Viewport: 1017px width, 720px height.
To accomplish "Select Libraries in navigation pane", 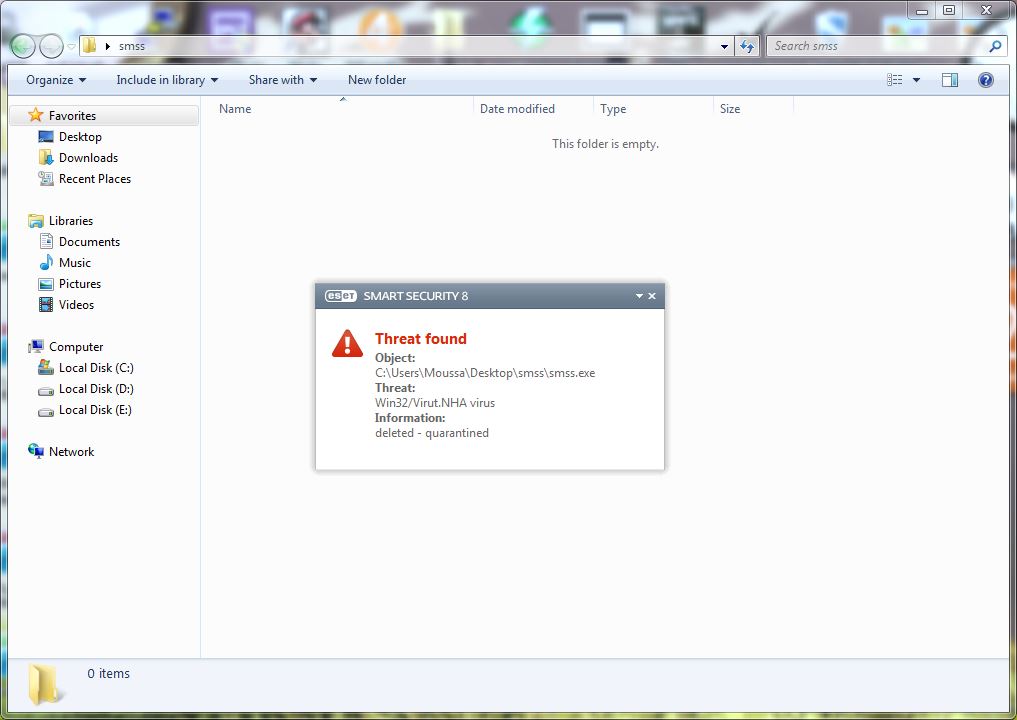I will [71, 221].
